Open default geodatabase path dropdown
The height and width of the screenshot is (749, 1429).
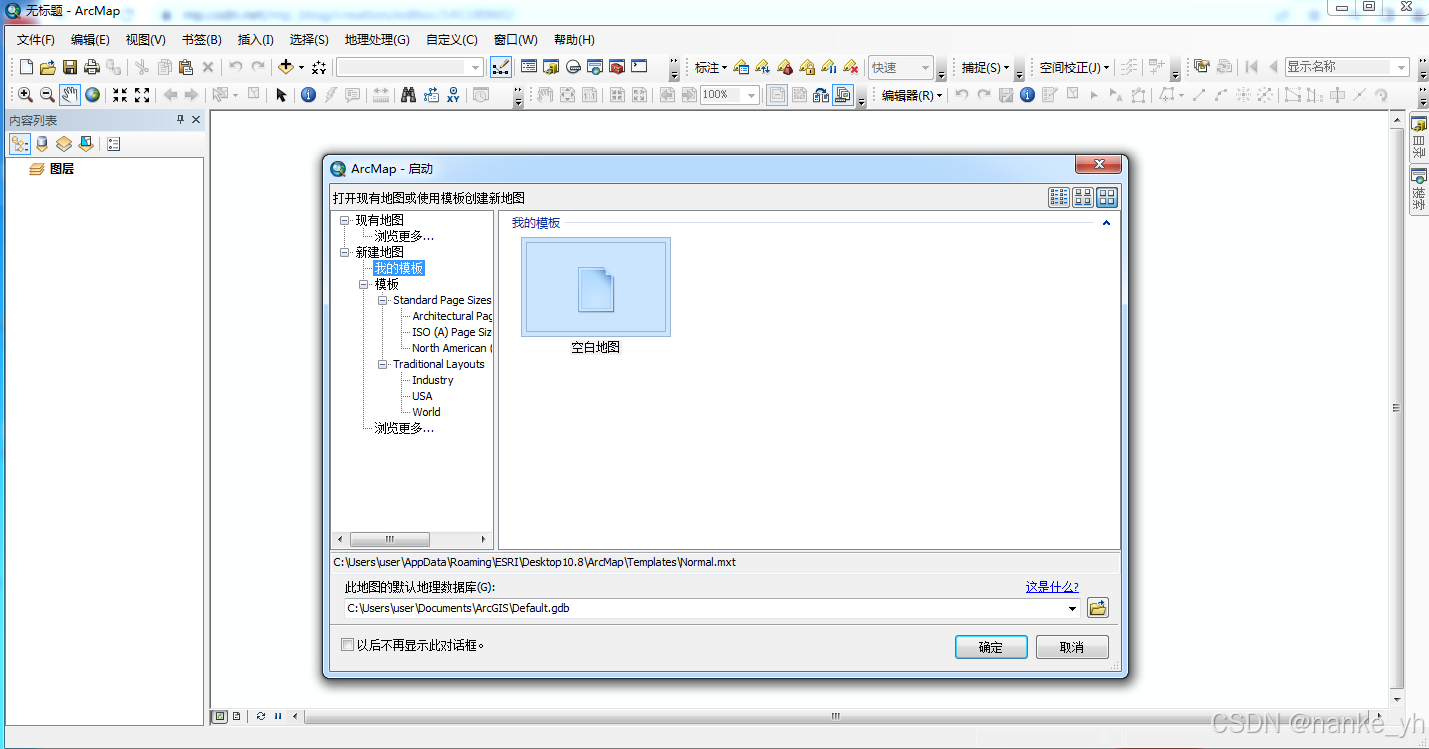[x=1073, y=608]
